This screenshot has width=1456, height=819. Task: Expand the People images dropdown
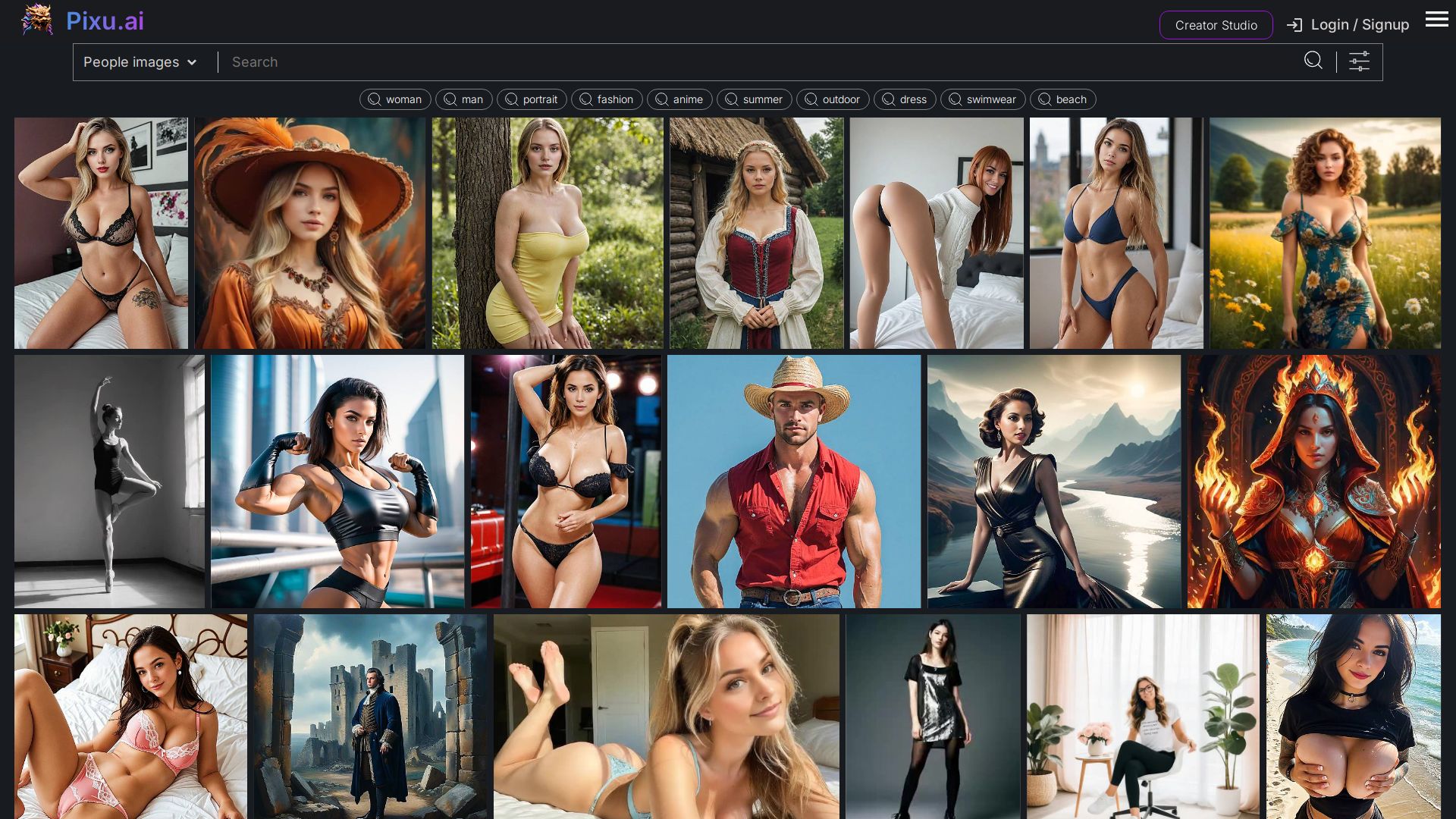[x=131, y=62]
